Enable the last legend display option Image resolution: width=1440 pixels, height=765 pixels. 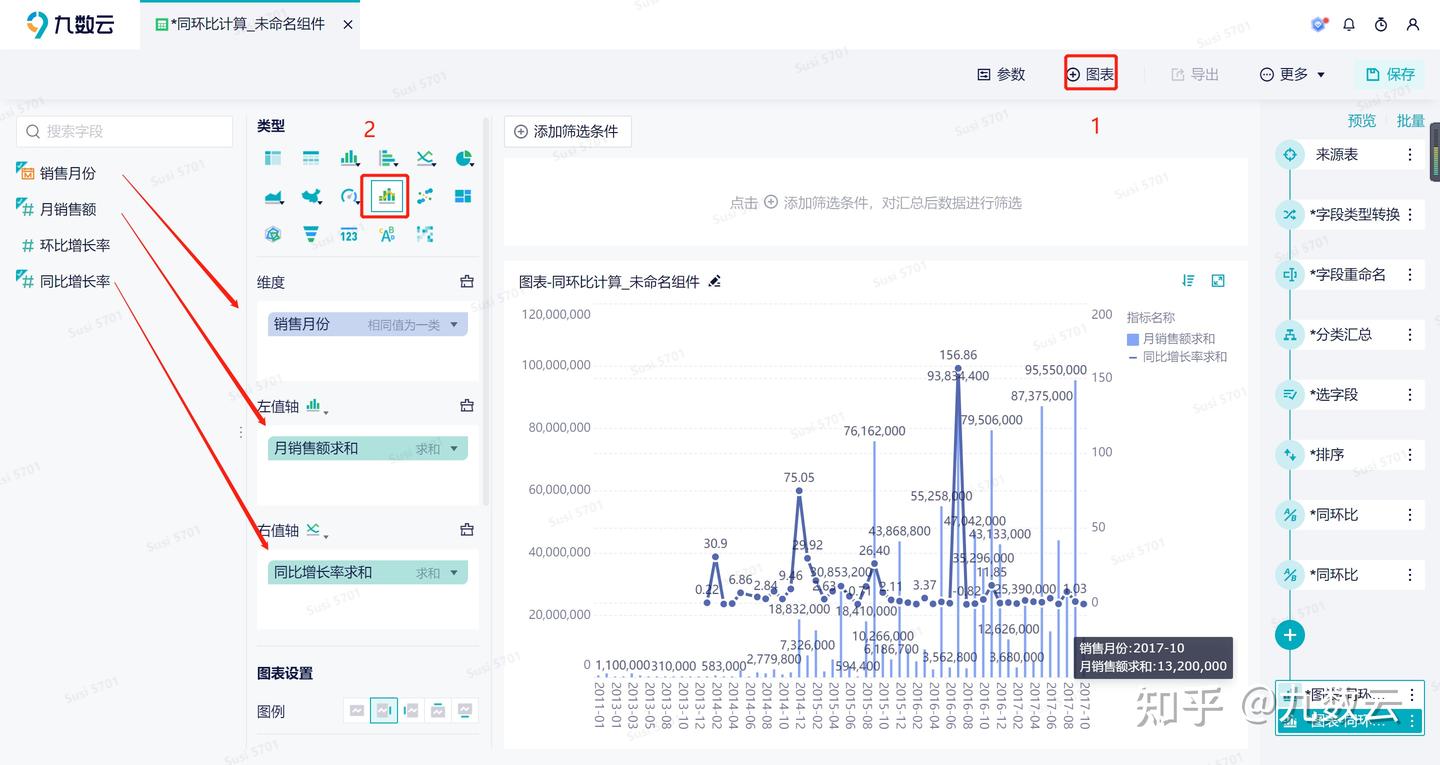pyautogui.click(x=467, y=710)
